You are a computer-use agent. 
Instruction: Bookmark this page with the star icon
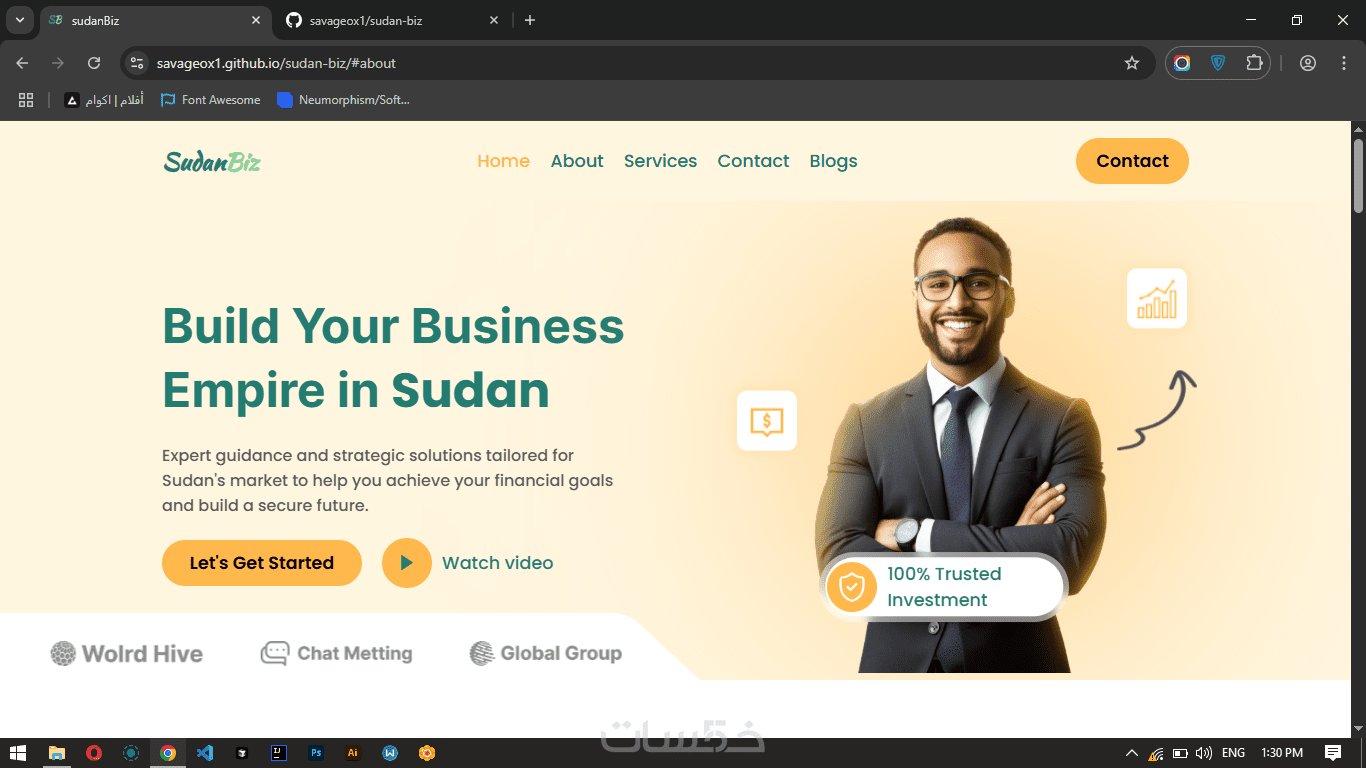click(x=1132, y=63)
